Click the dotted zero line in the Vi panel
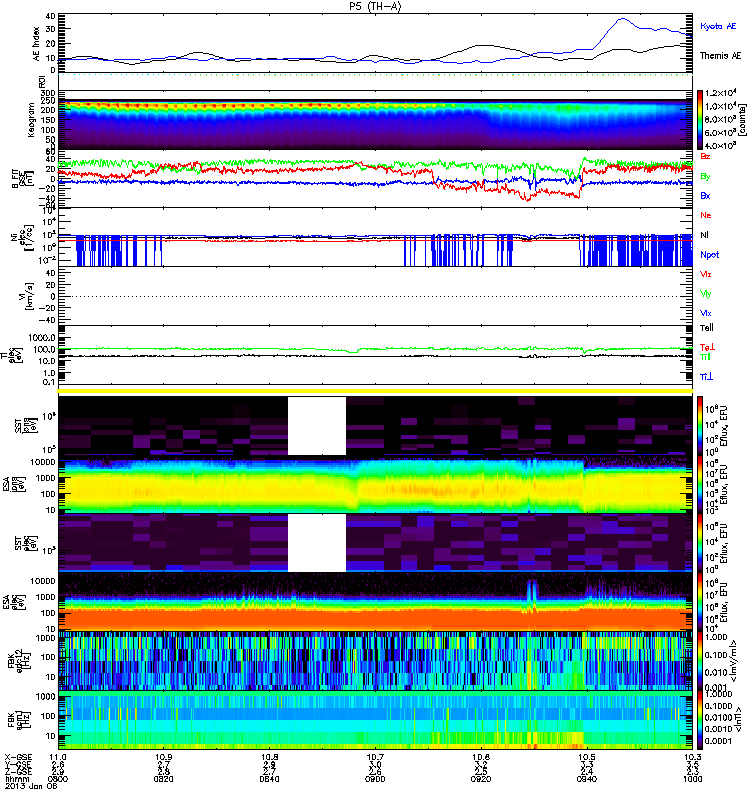This screenshot has height=800, width=750. [376, 296]
